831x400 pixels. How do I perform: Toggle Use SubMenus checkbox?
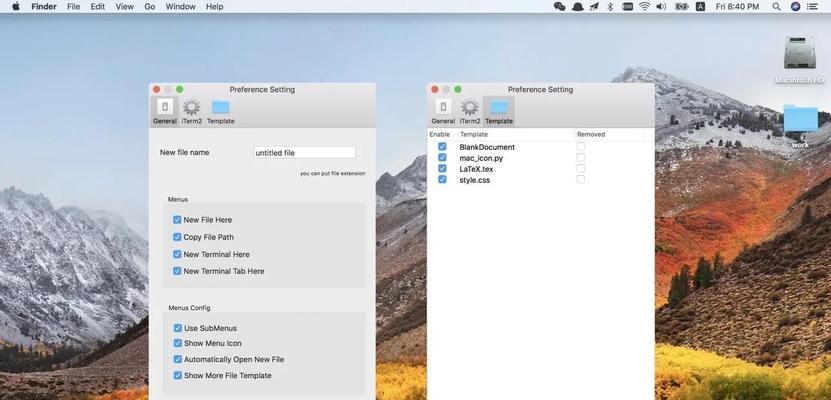[x=178, y=328]
